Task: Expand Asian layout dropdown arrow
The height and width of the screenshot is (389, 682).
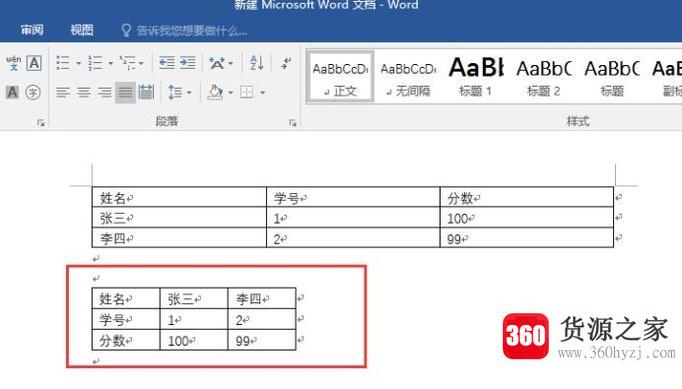Action: pos(231,64)
